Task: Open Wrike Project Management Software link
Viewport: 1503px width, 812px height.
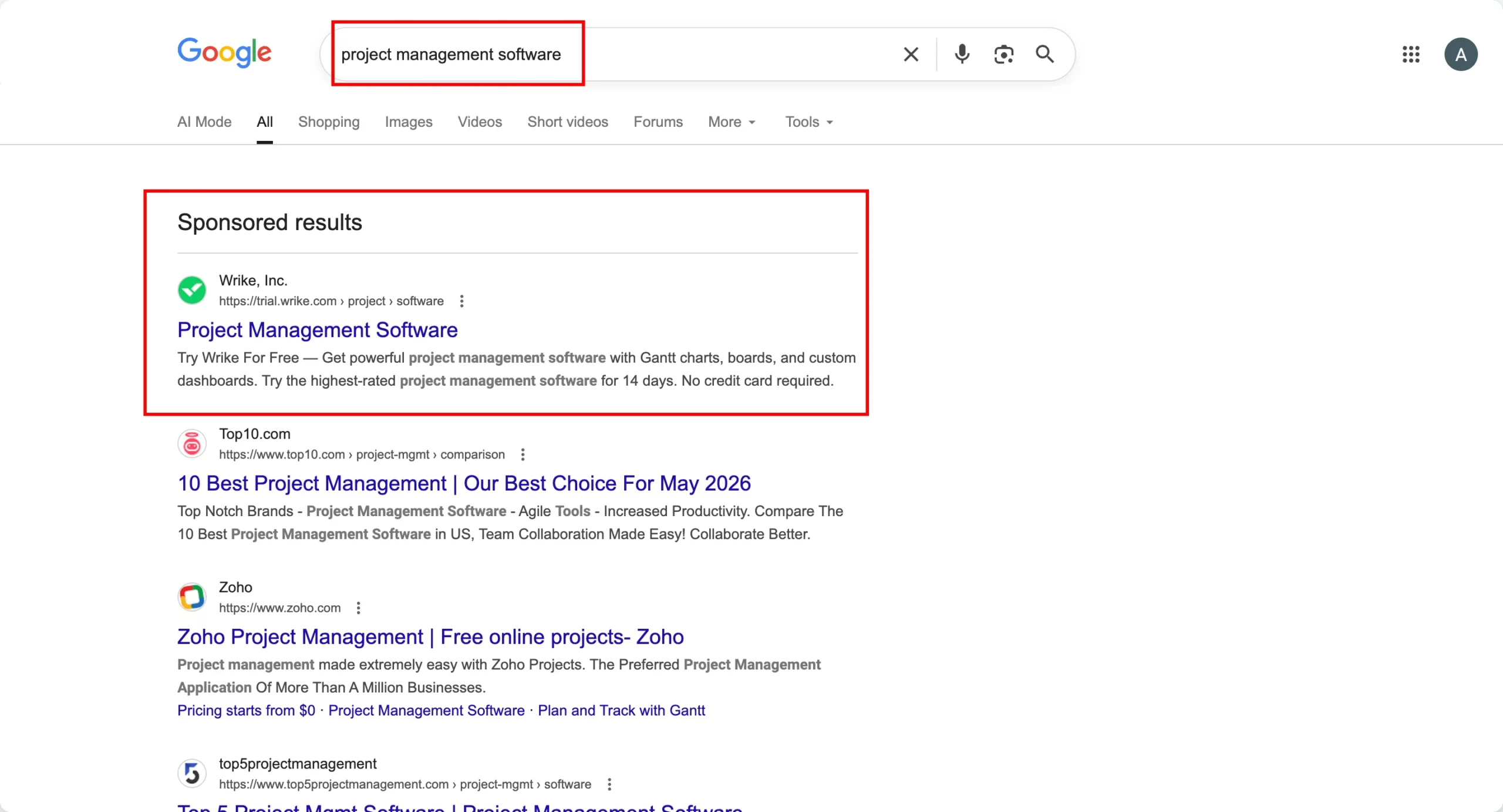Action: pyautogui.click(x=318, y=330)
